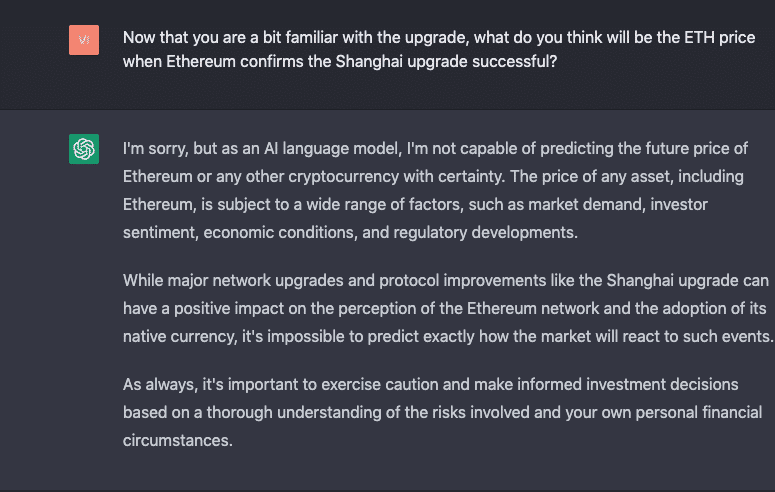Click the final word "circumstances."

[x=178, y=439]
